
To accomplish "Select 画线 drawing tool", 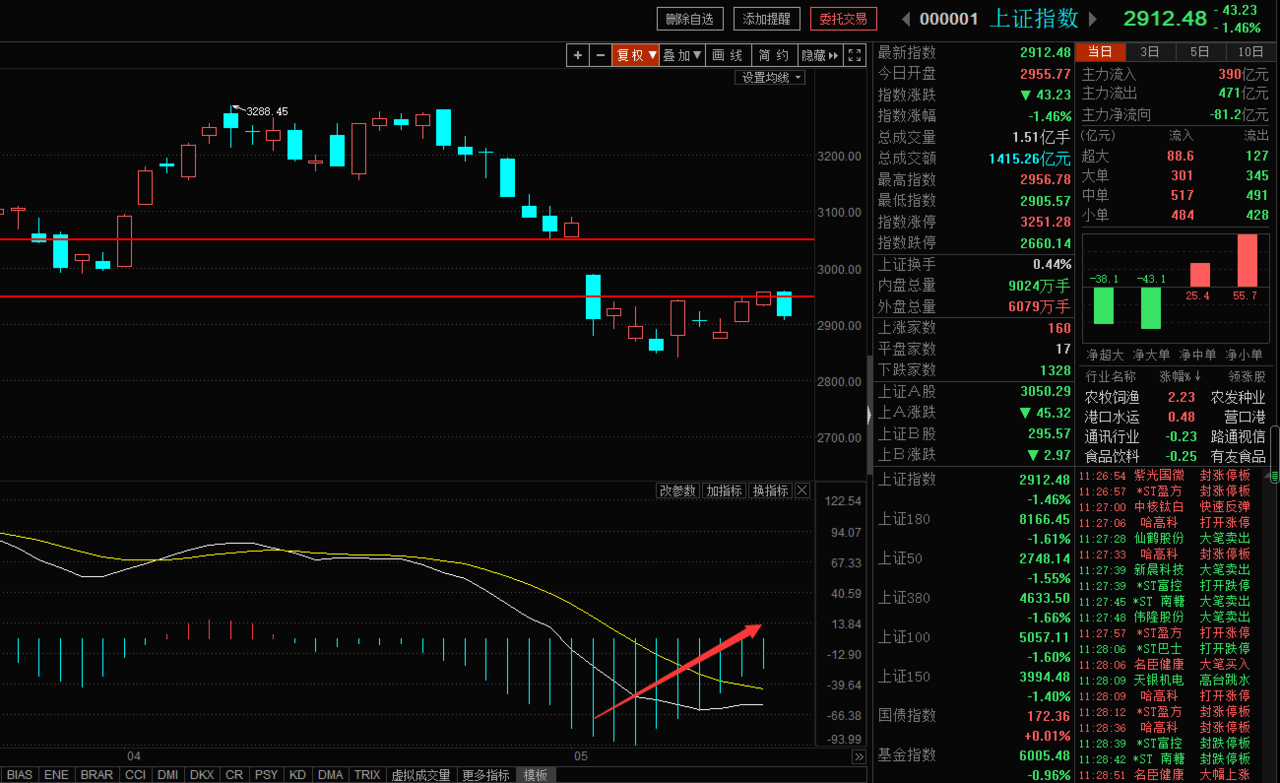I will (x=727, y=56).
